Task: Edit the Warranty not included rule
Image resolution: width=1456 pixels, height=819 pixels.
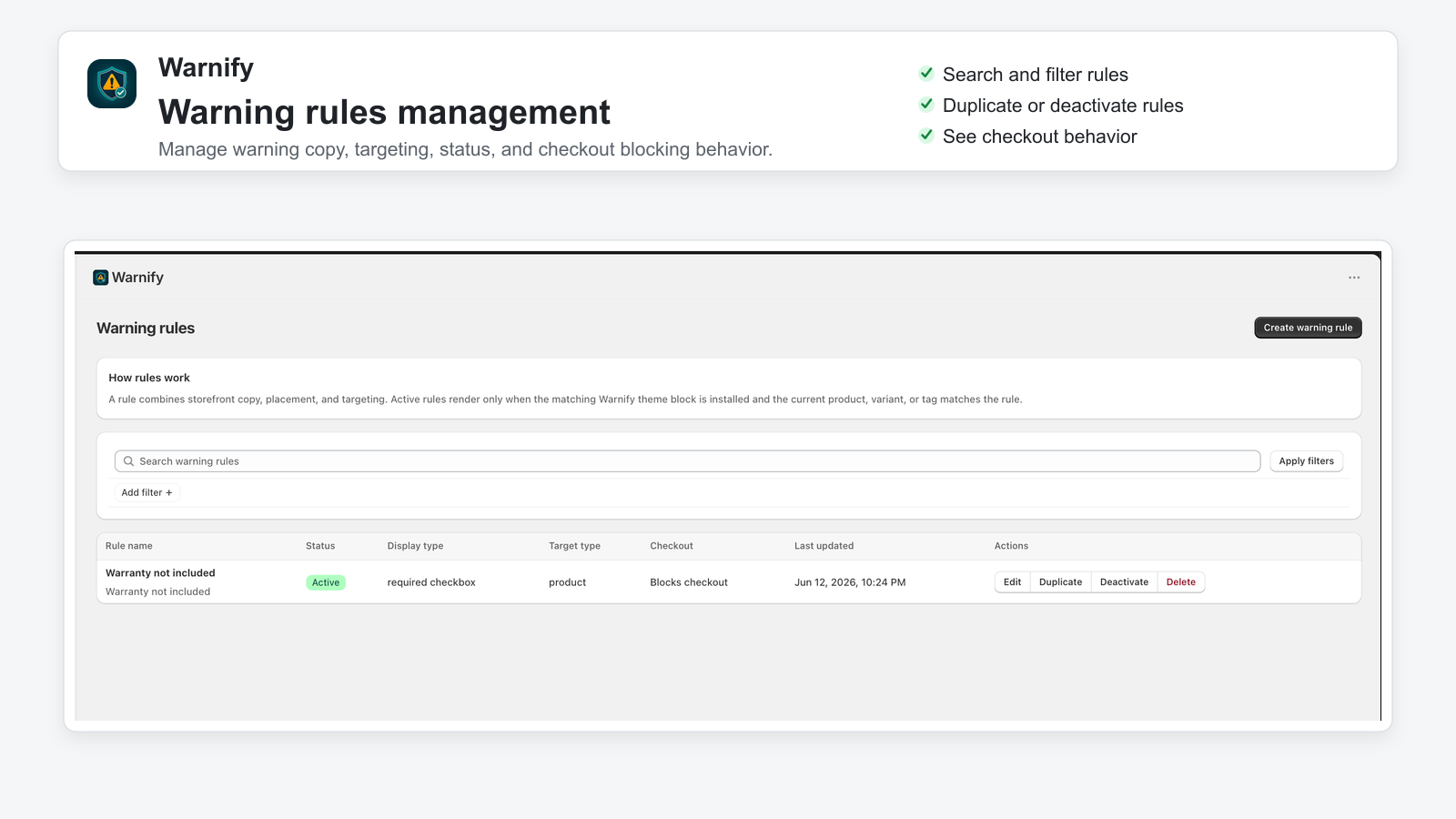Action: [x=1012, y=582]
